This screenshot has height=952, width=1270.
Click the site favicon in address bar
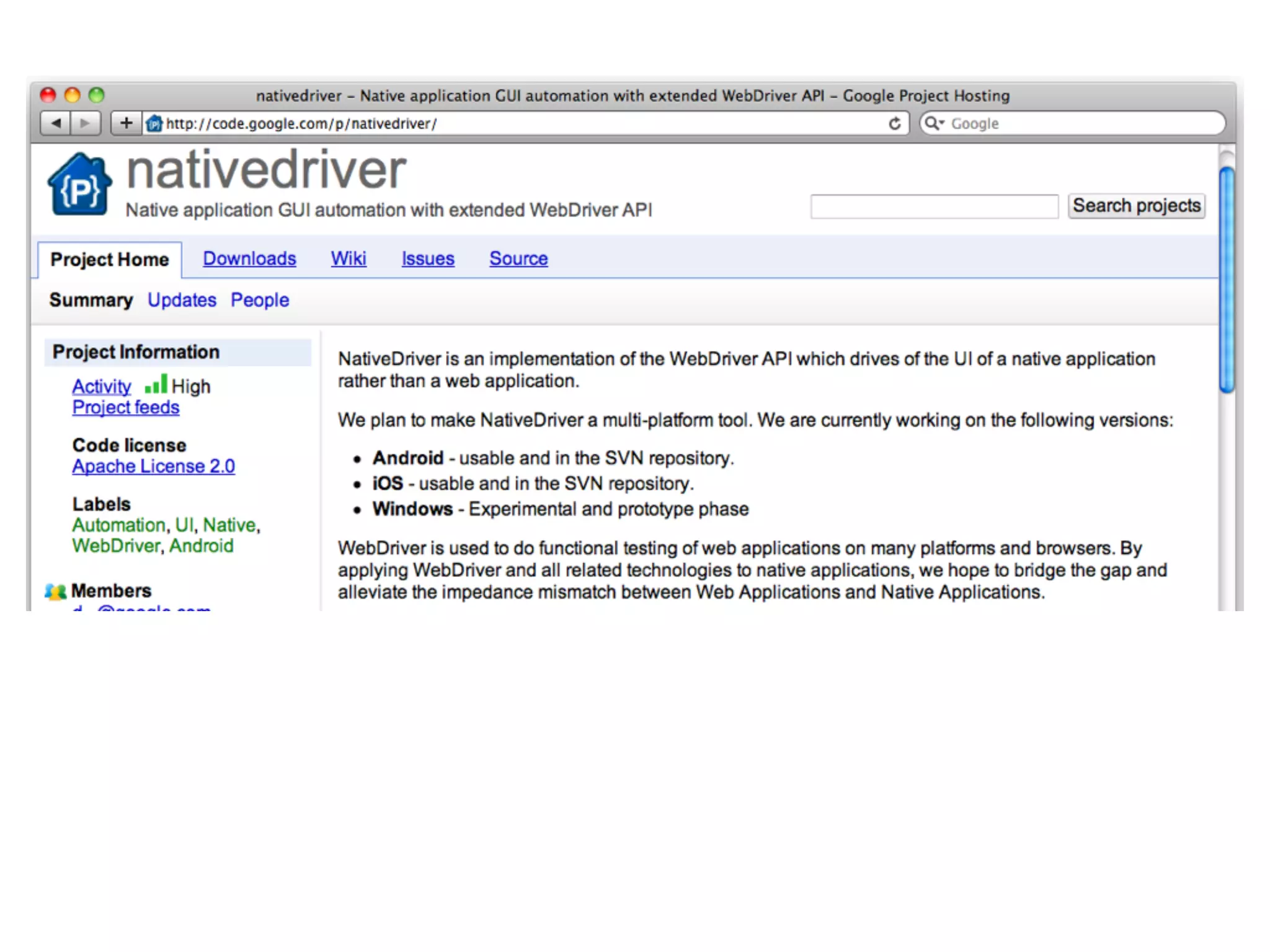pos(154,124)
